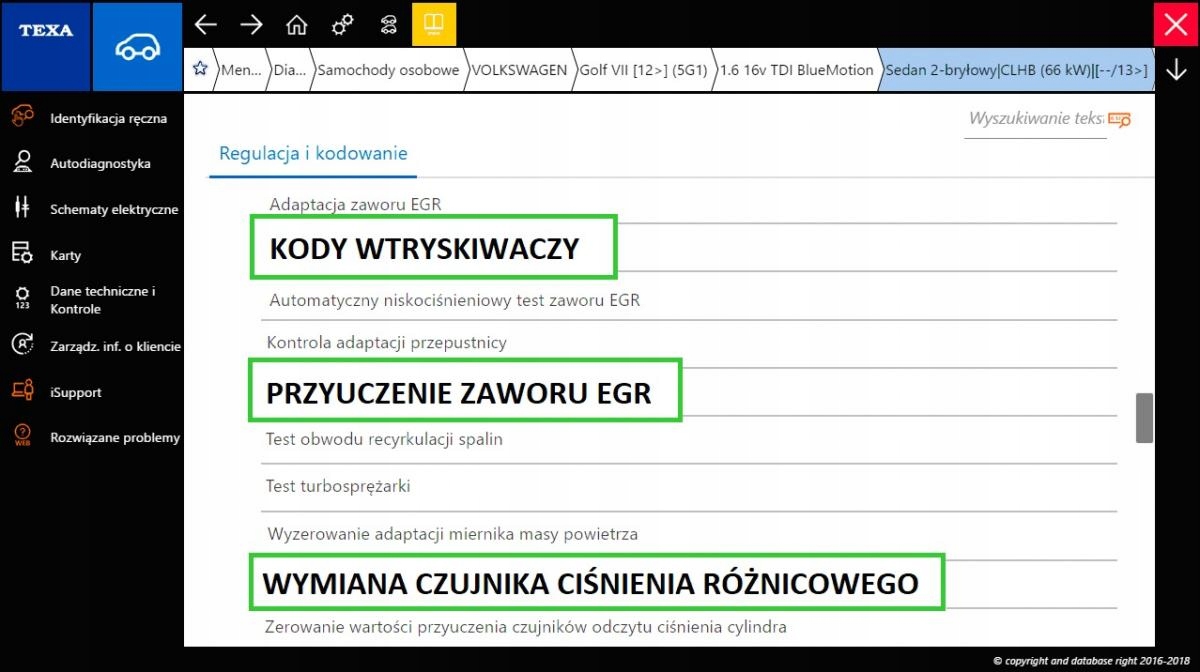Click the keyboard search icon
This screenshot has width=1200, height=672.
pos(1119,120)
